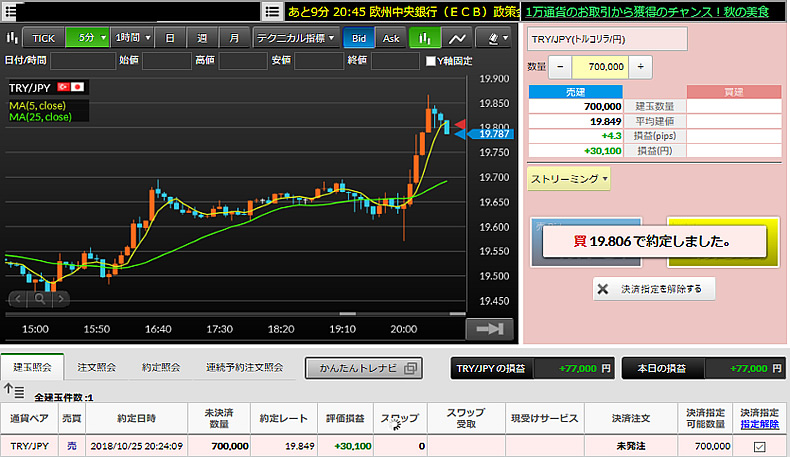Viewport: 790px width, 457px height.
Task: Click the 高値 field
Action: 243,61
